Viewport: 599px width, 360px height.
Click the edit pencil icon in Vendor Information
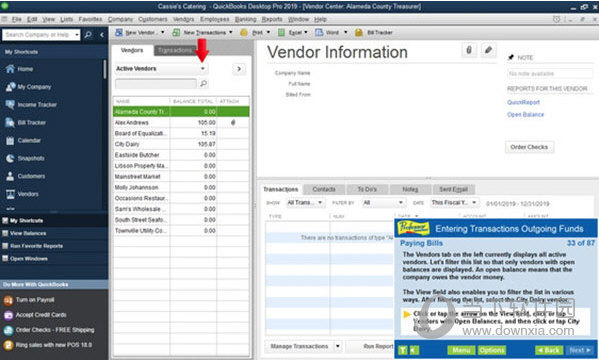[x=488, y=50]
